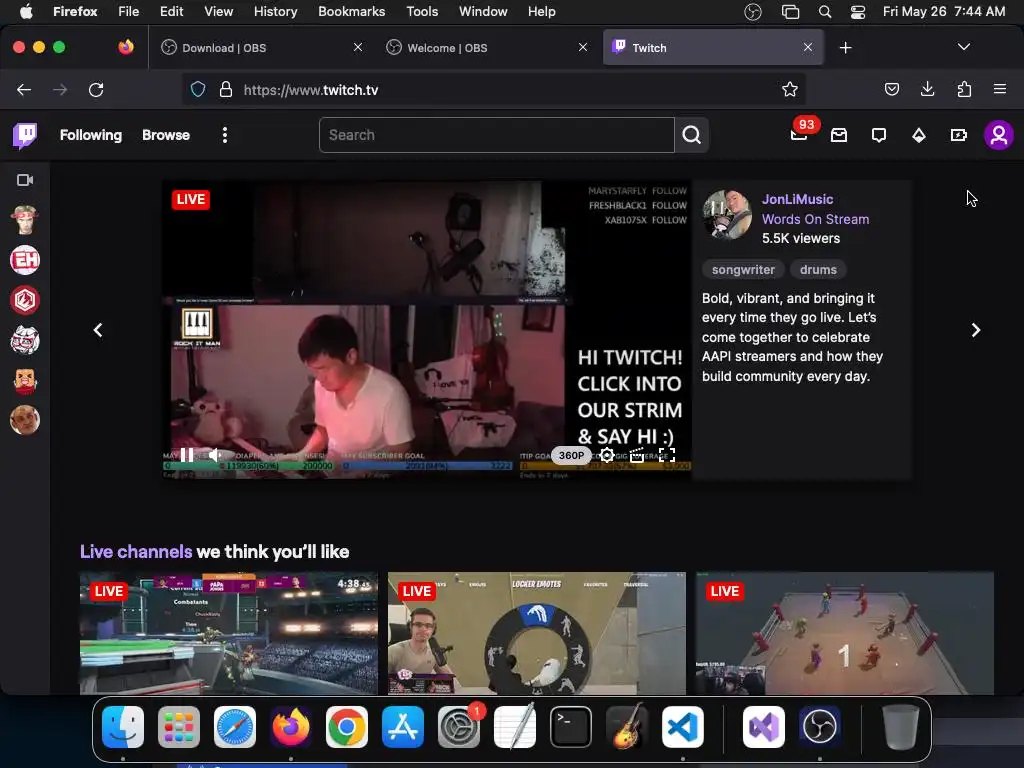Open Firefox extensions puzzle icon
Viewport: 1024px width, 768px height.
tap(964, 89)
